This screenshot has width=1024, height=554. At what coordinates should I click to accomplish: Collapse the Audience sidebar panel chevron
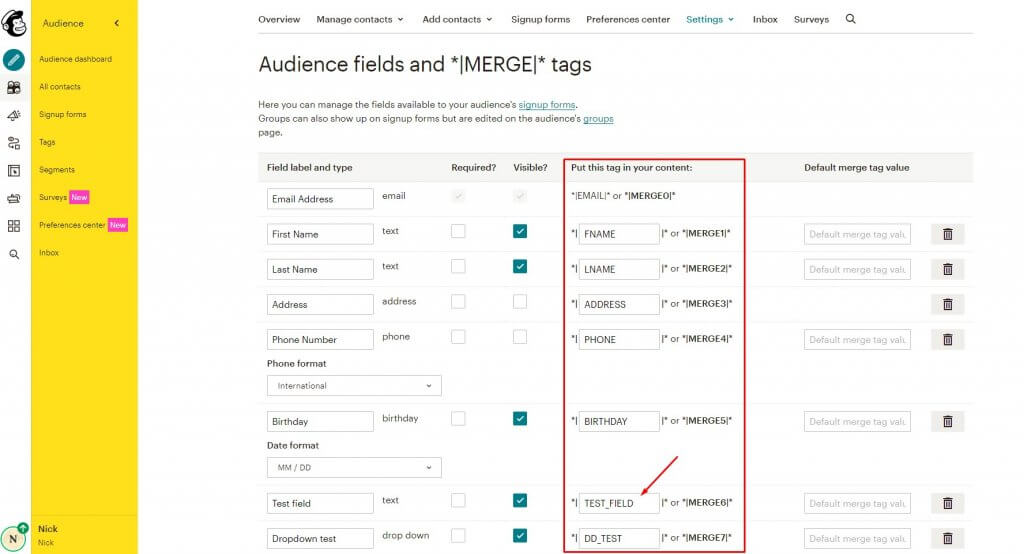point(116,23)
